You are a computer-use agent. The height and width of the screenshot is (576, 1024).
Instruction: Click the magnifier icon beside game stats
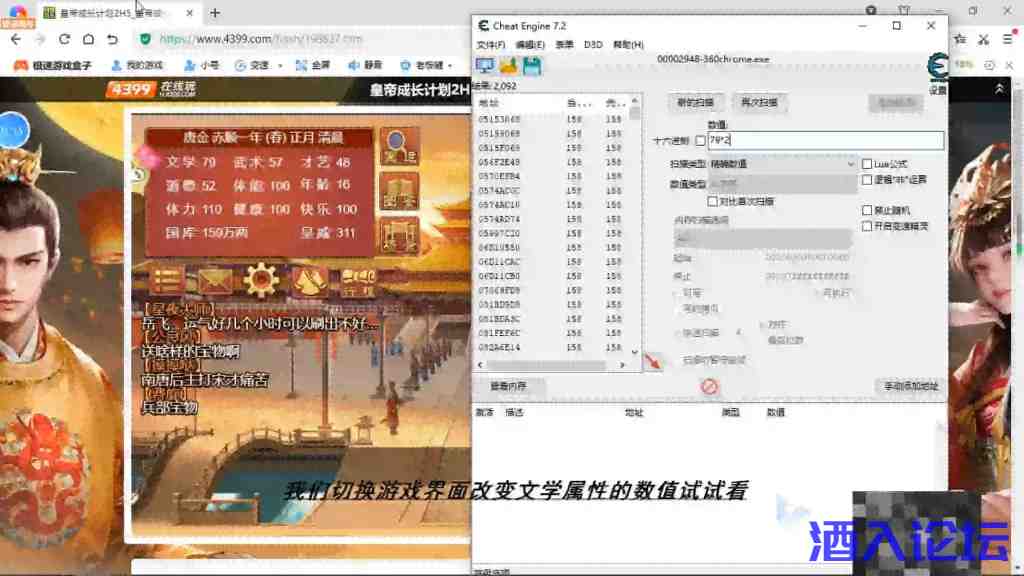pyautogui.click(x=400, y=146)
